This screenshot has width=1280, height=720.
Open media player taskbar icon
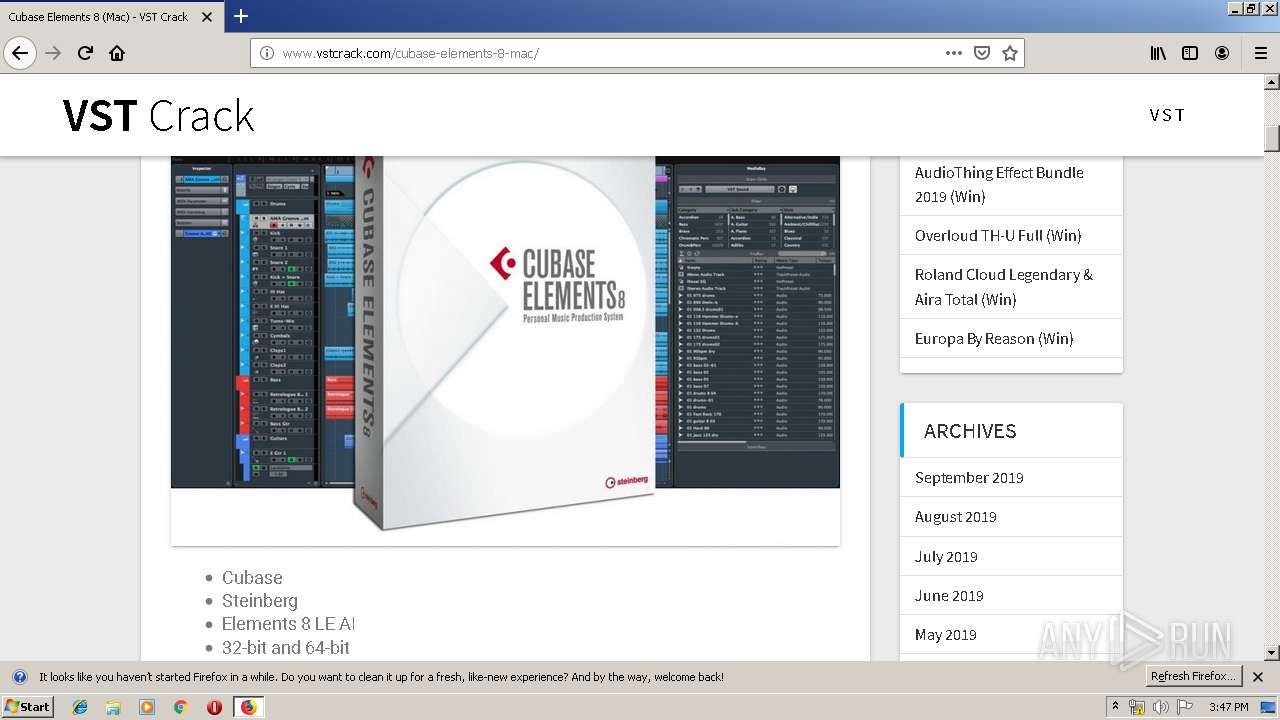[147, 707]
